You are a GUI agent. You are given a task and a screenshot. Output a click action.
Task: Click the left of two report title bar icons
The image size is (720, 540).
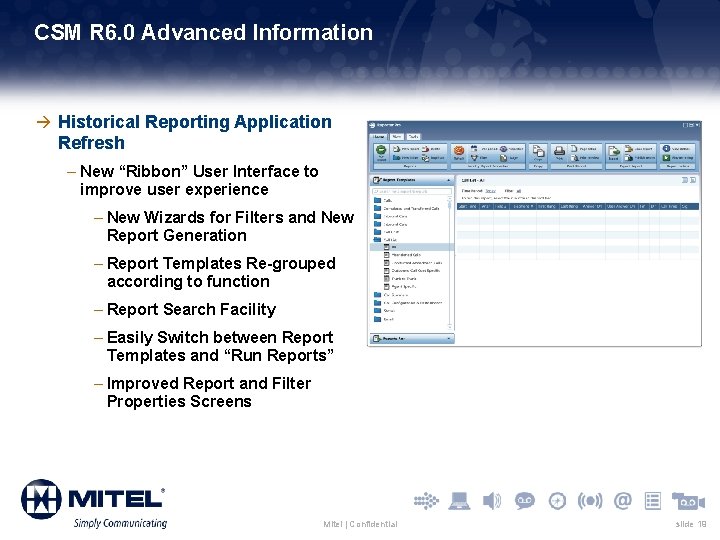point(685,180)
